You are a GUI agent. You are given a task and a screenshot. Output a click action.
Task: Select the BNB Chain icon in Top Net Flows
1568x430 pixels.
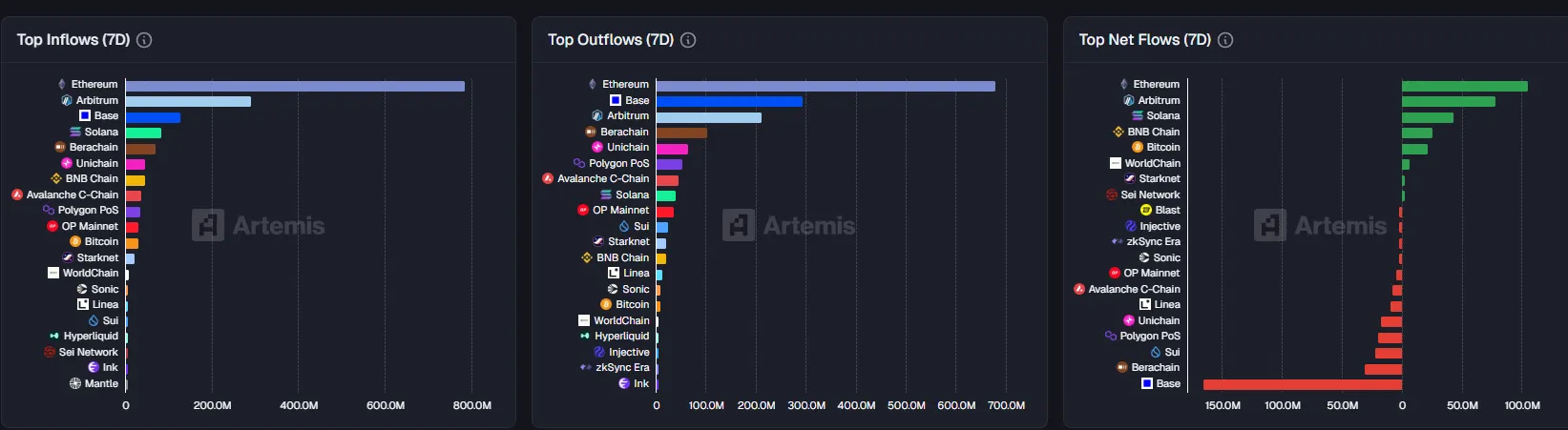click(1119, 132)
